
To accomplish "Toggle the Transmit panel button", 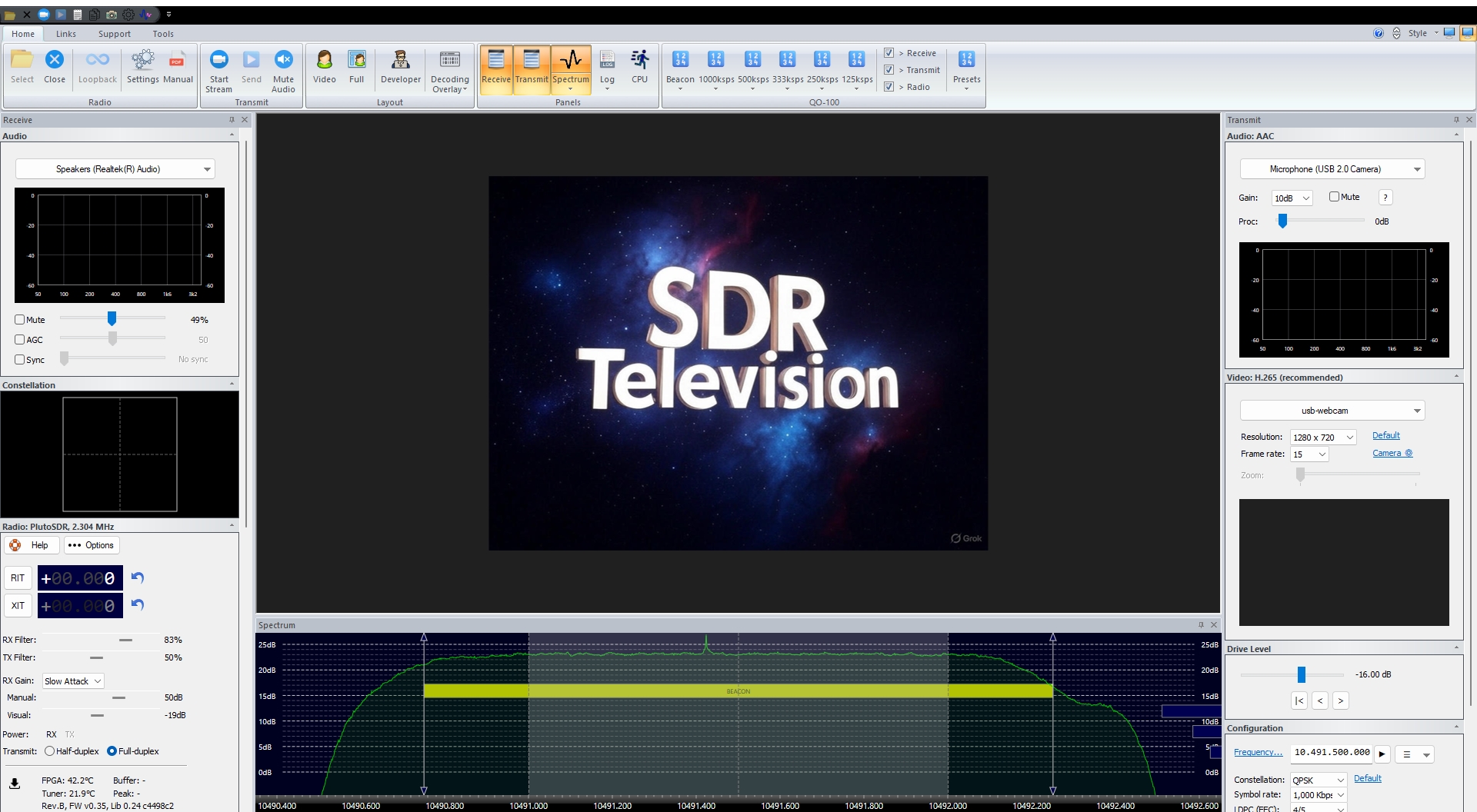I will pyautogui.click(x=532, y=69).
